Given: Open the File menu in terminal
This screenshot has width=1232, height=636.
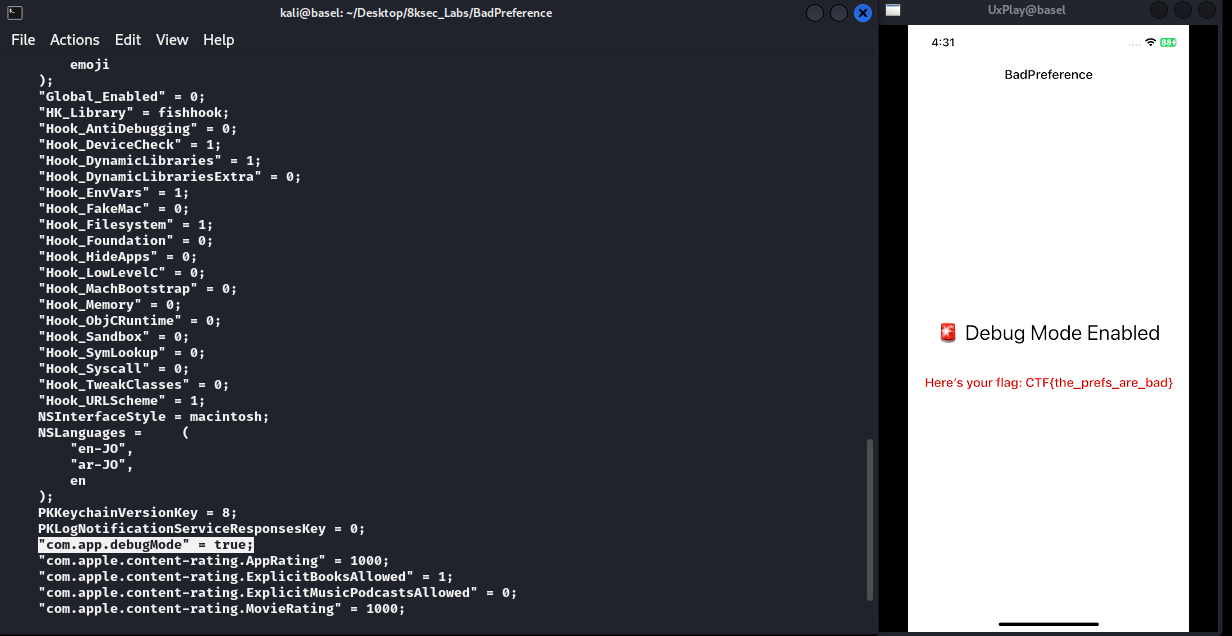Looking at the screenshot, I should coord(23,40).
